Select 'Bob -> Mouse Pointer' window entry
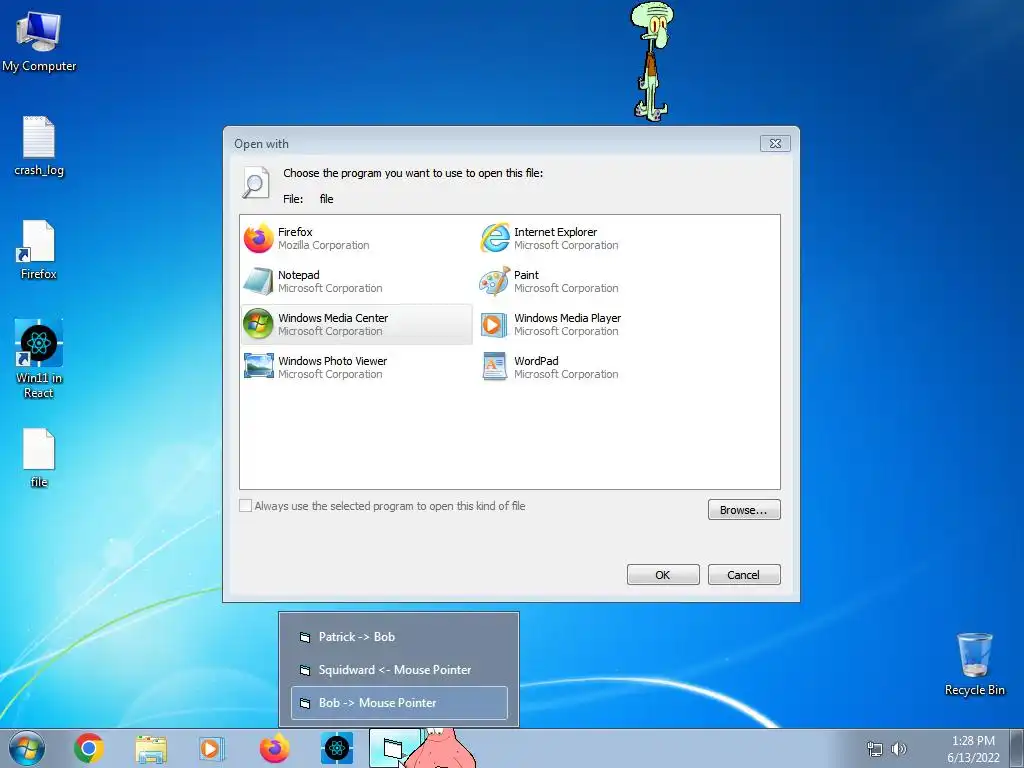 (399, 703)
